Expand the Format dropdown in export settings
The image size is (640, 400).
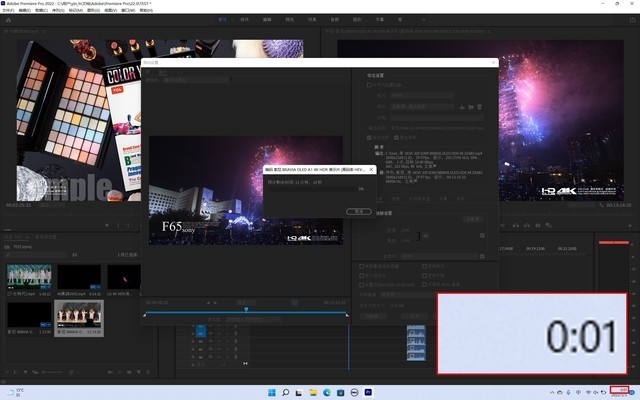point(420,96)
